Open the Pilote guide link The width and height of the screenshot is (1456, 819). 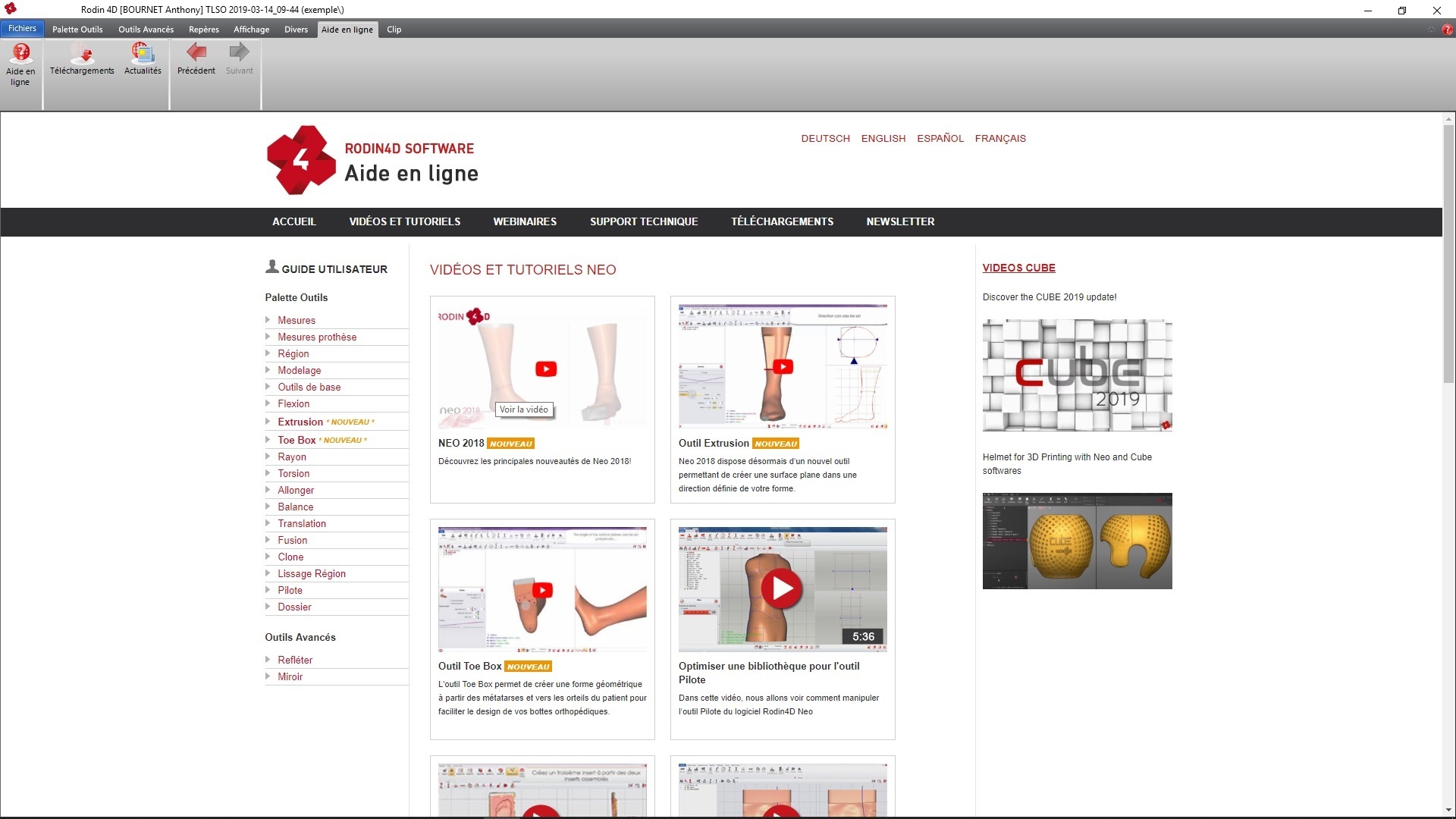click(x=290, y=590)
